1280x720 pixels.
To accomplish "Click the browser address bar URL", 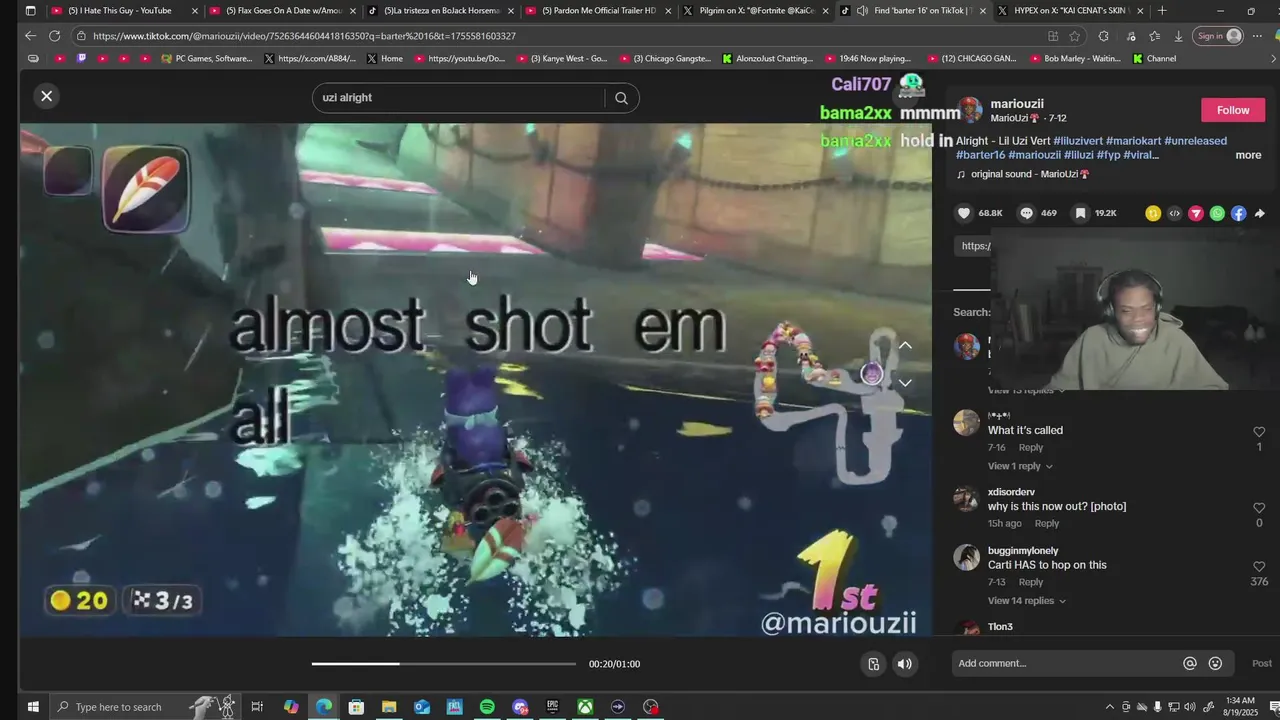I will click(x=304, y=36).
